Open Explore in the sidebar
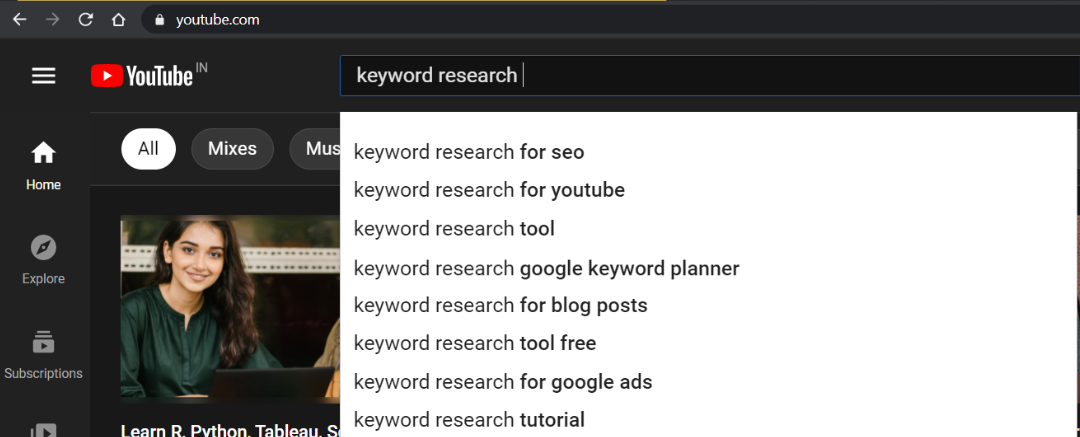 (43, 259)
